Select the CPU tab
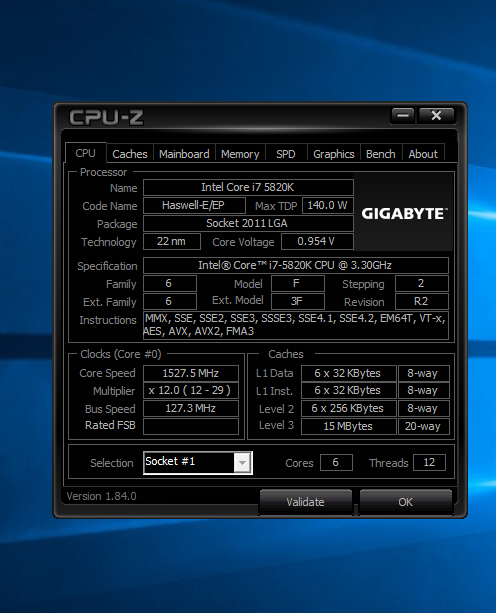The height and width of the screenshot is (613, 496). pos(86,153)
